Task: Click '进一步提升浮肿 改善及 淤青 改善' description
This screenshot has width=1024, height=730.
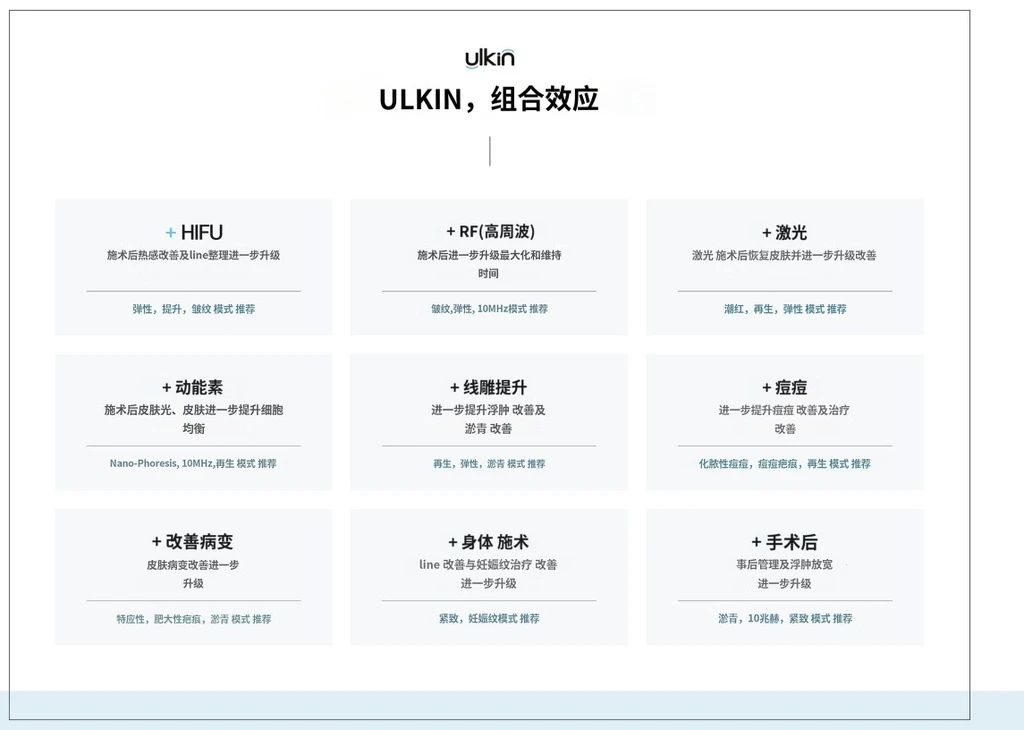Action: [x=488, y=419]
